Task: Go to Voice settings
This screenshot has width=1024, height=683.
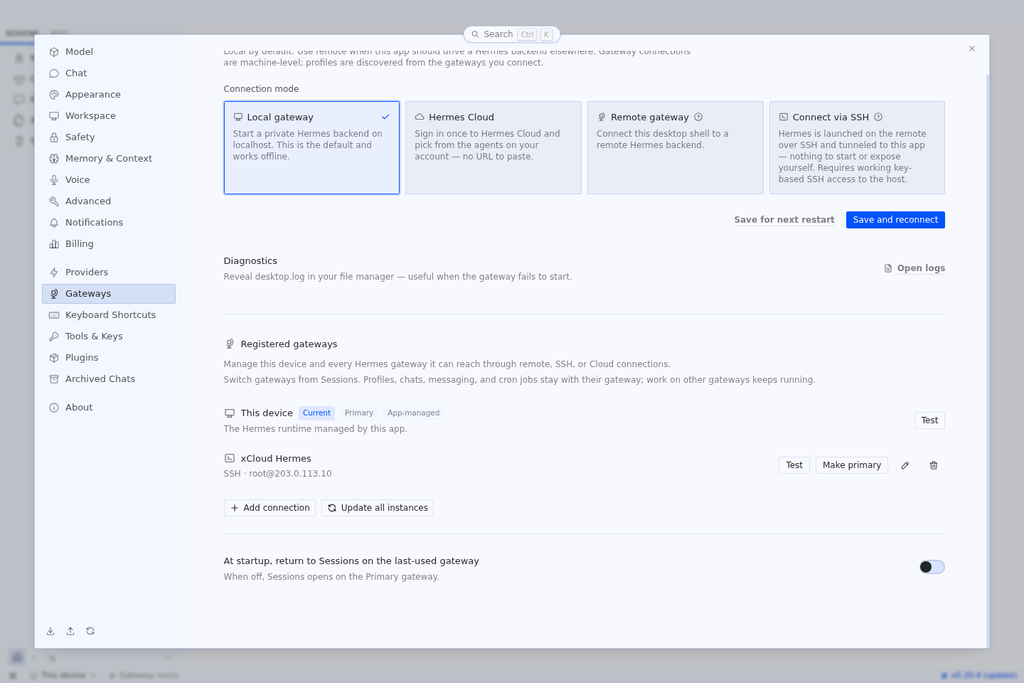Action: 108,180
